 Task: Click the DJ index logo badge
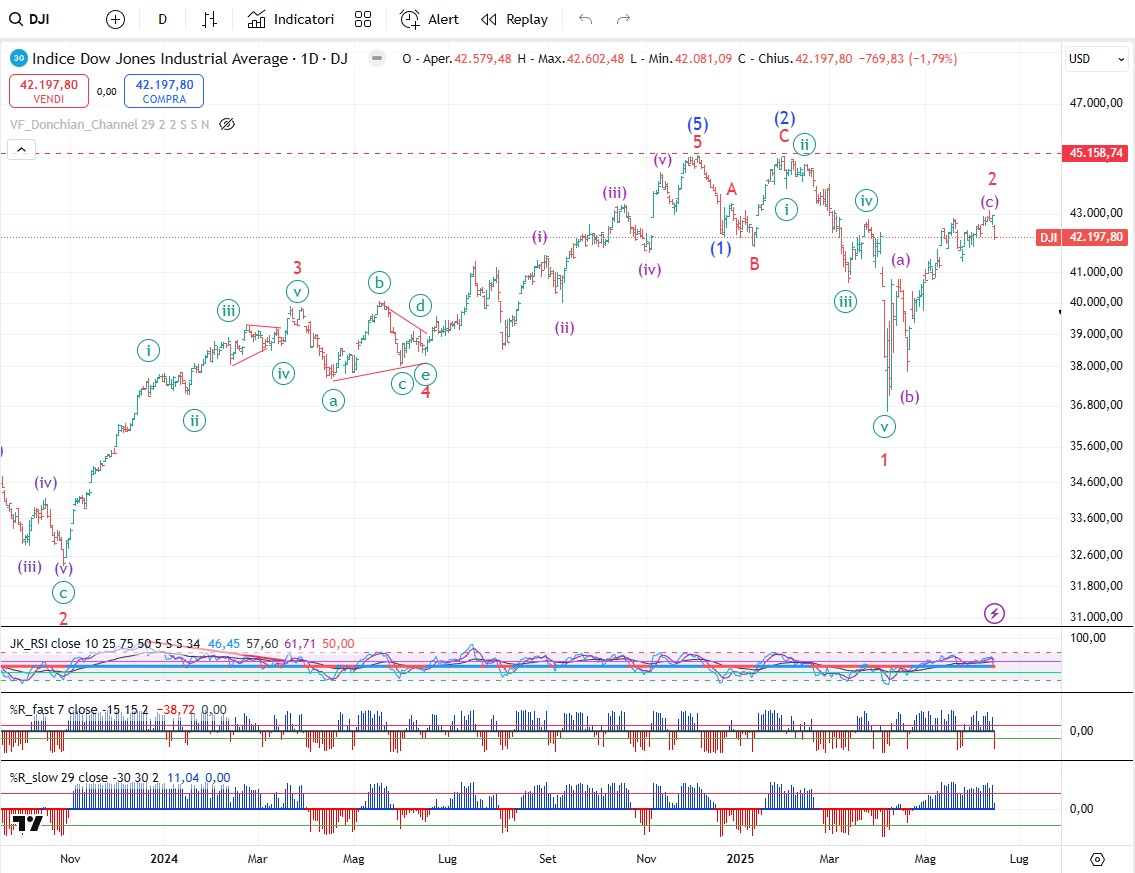point(19,59)
